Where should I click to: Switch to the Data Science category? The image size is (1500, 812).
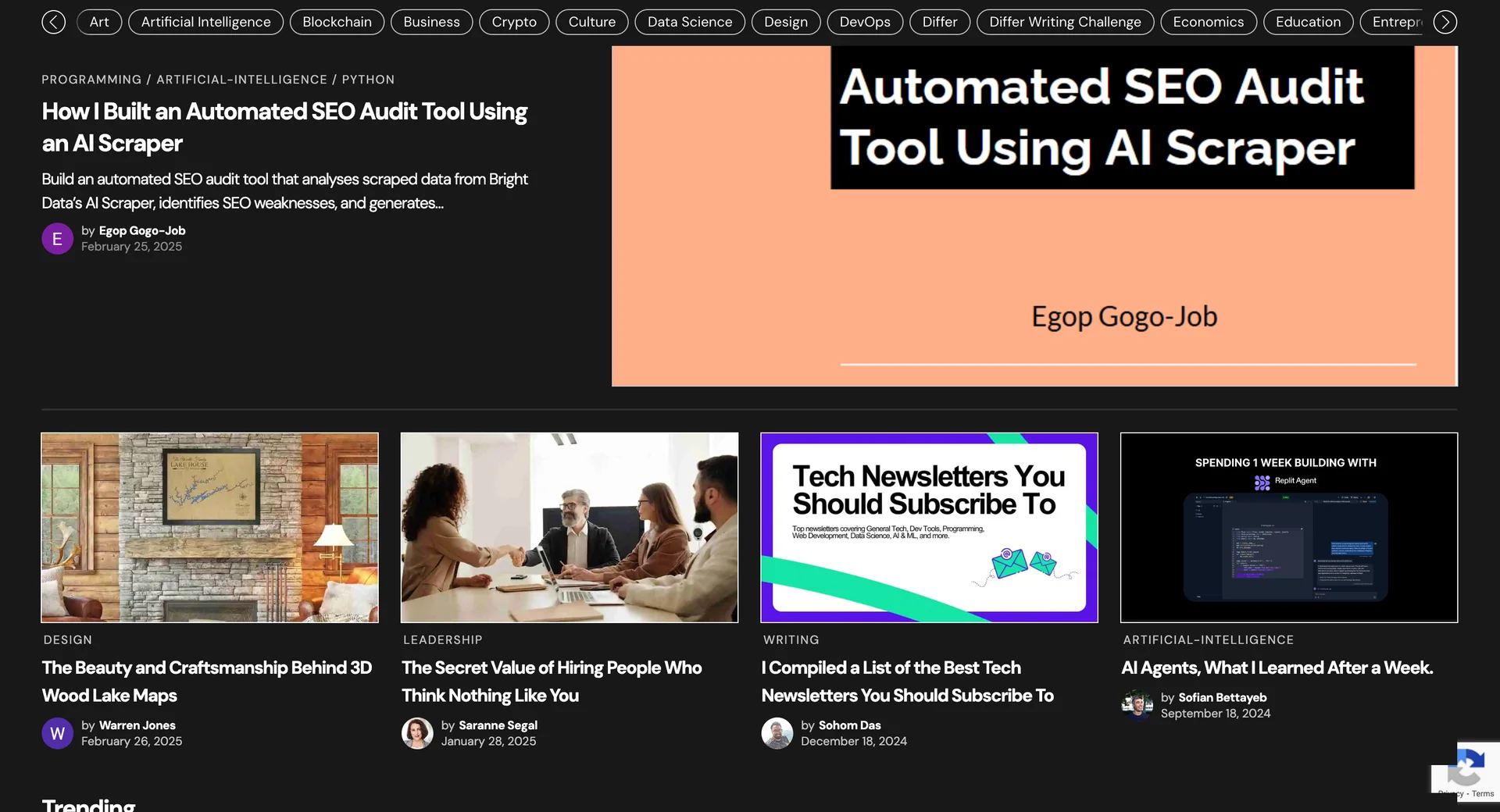[690, 22]
